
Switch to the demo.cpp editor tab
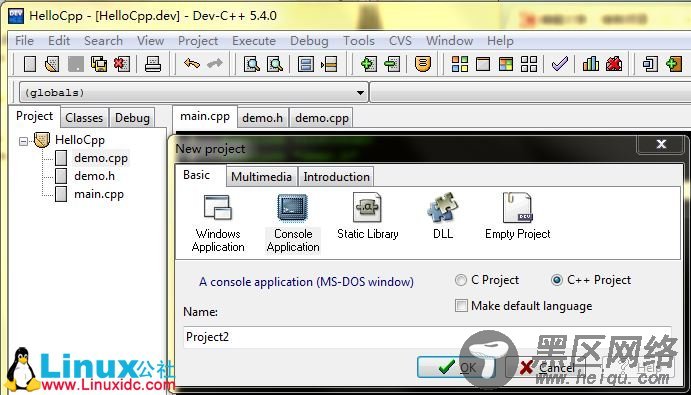coord(322,118)
